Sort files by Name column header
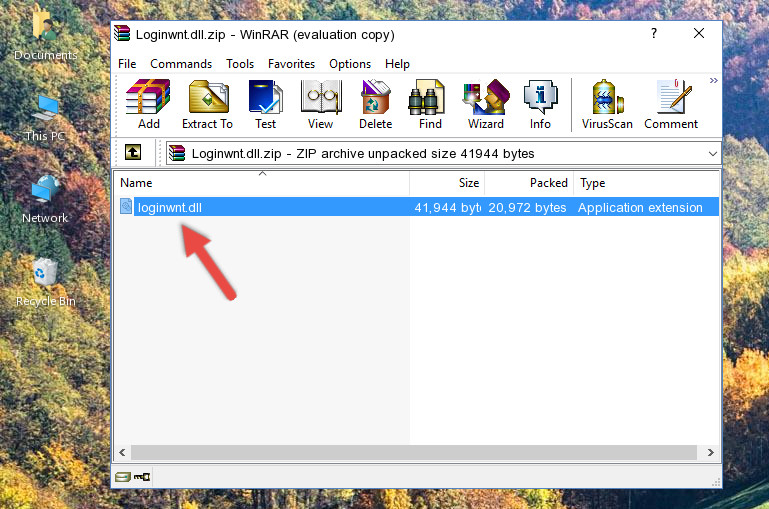769x509 pixels. 260,183
